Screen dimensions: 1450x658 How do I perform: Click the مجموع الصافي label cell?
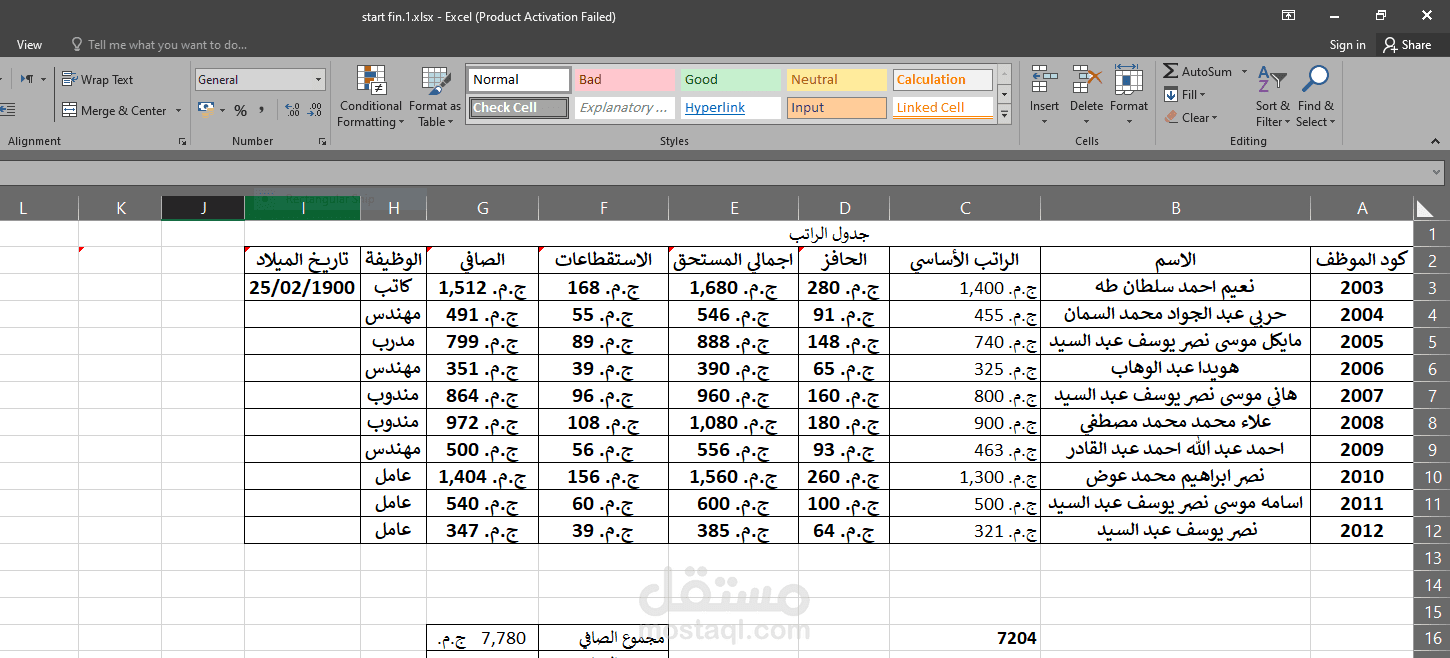[x=603, y=638]
